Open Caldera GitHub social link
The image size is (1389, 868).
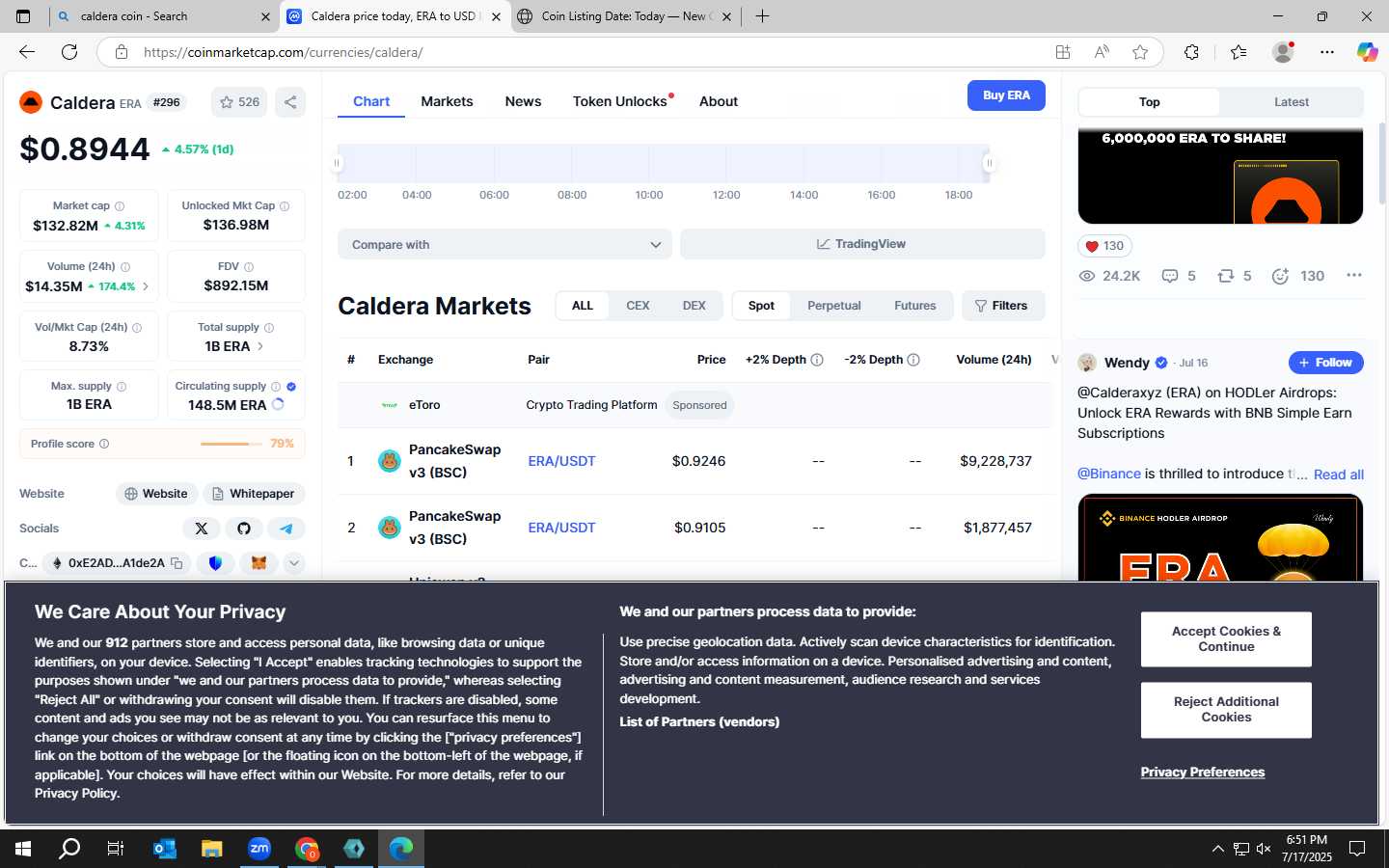[243, 529]
